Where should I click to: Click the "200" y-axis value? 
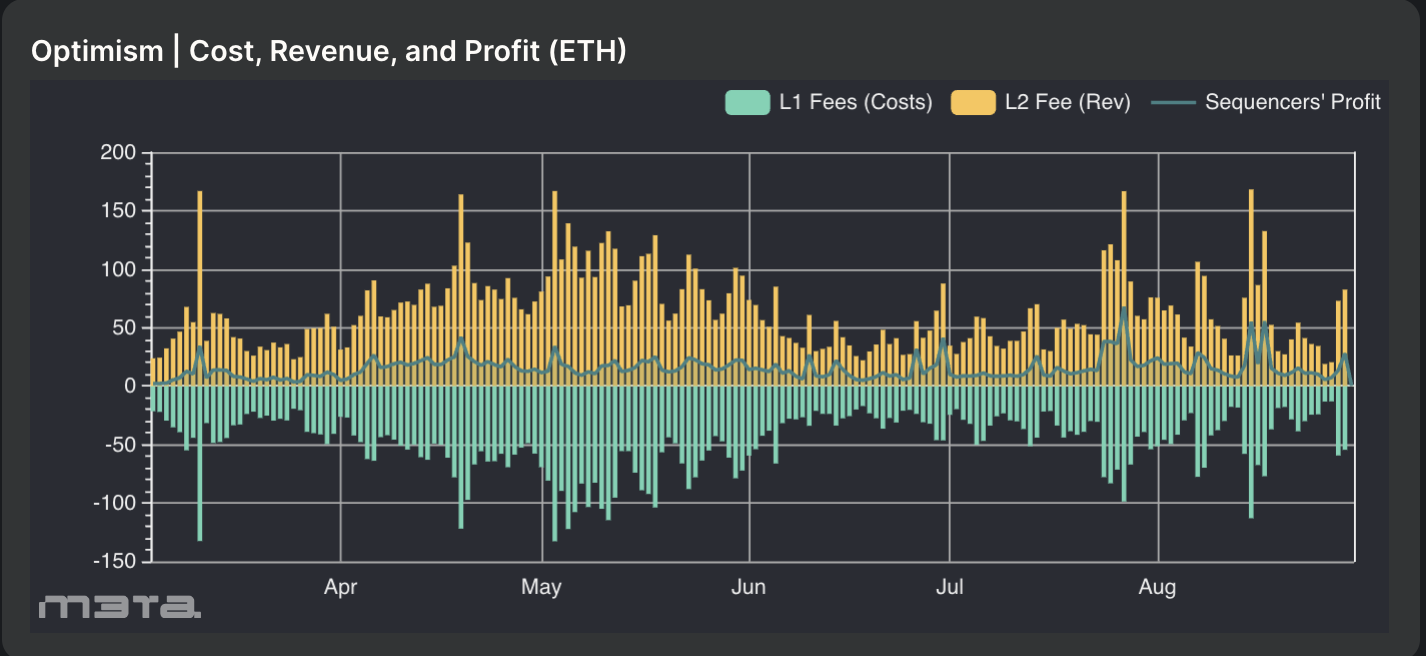(x=118, y=153)
